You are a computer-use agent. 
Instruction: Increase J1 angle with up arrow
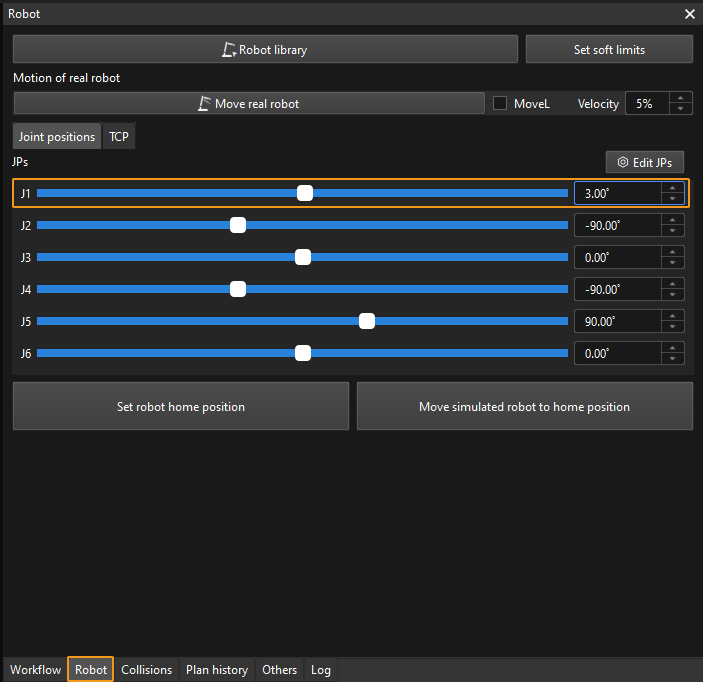click(673, 187)
